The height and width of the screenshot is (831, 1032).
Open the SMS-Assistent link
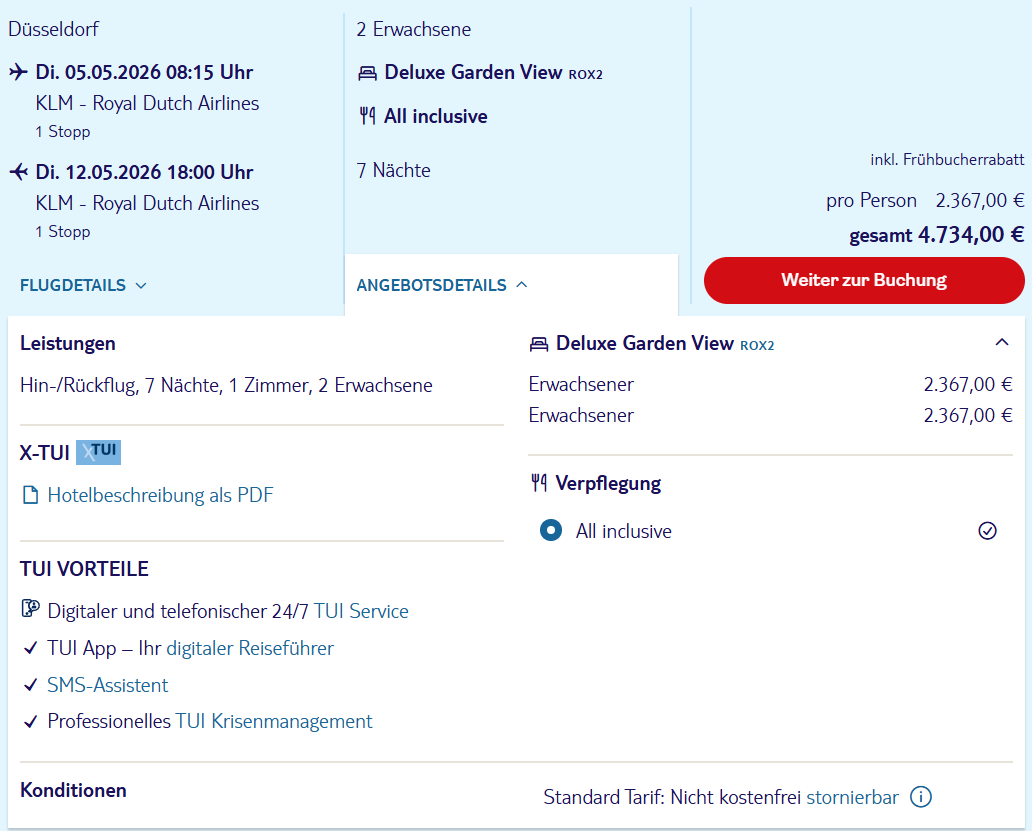point(108,685)
